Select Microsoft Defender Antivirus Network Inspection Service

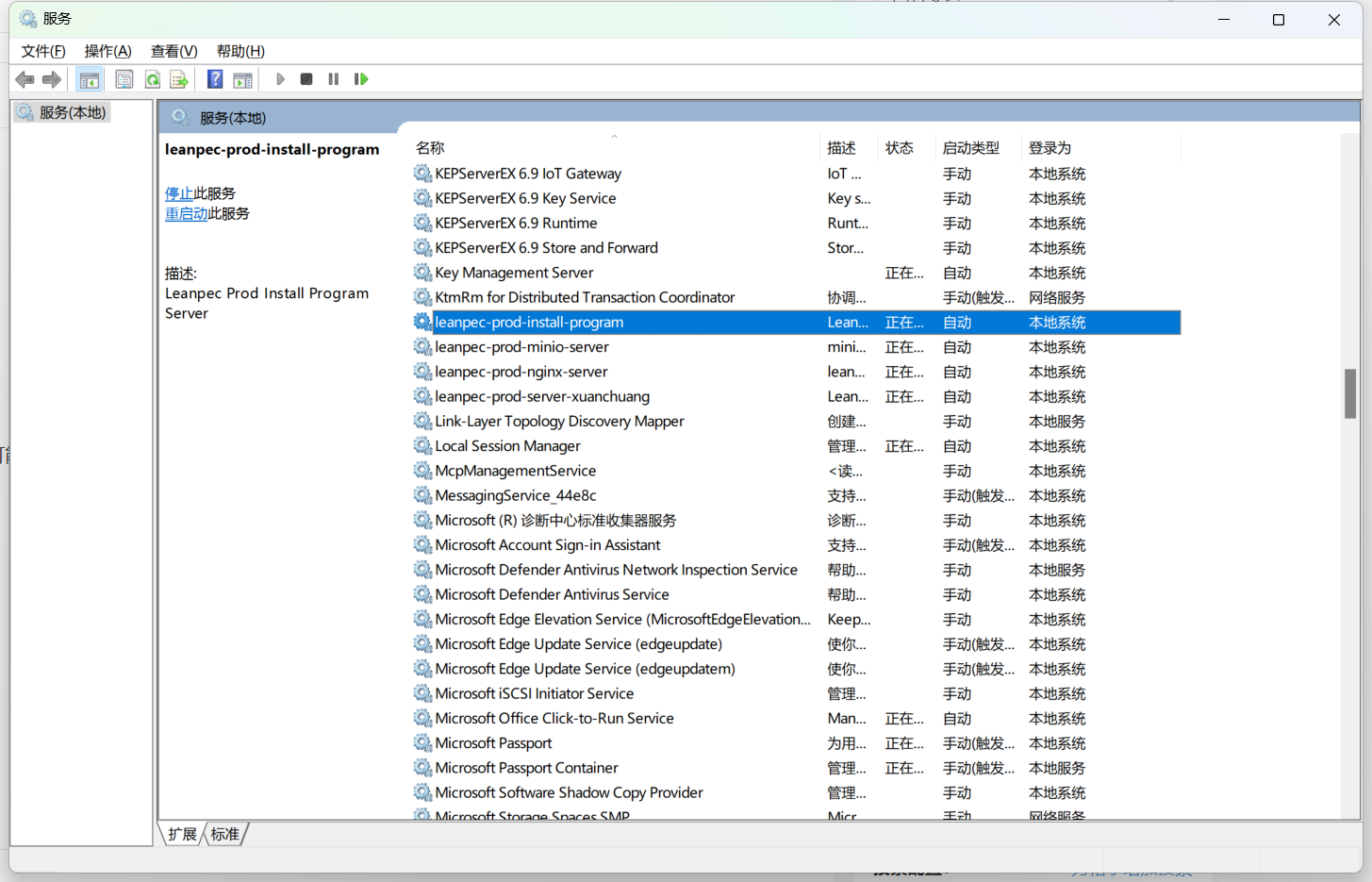796,570
